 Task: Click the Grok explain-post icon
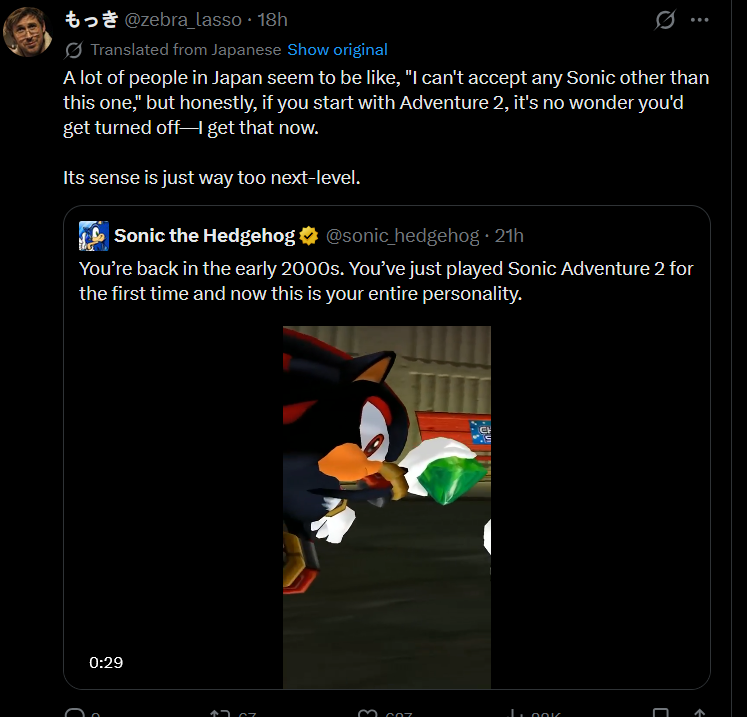coord(664,20)
